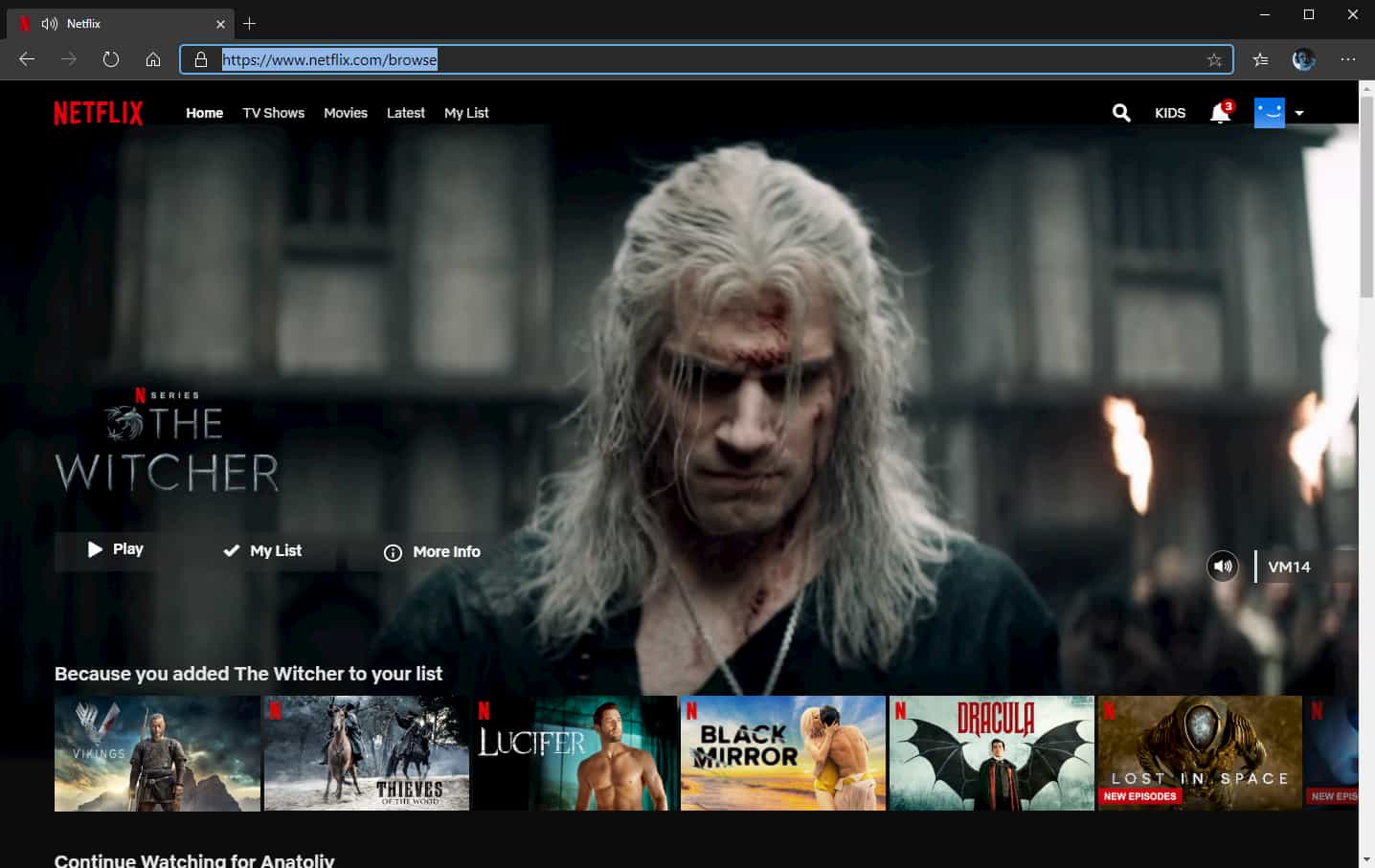Open the browser home page icon
This screenshot has width=1375, height=868.
click(153, 58)
